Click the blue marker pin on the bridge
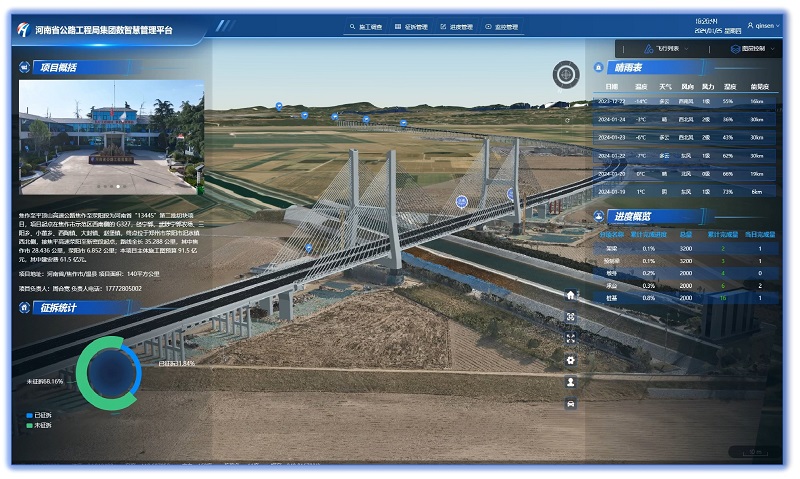 [461, 201]
